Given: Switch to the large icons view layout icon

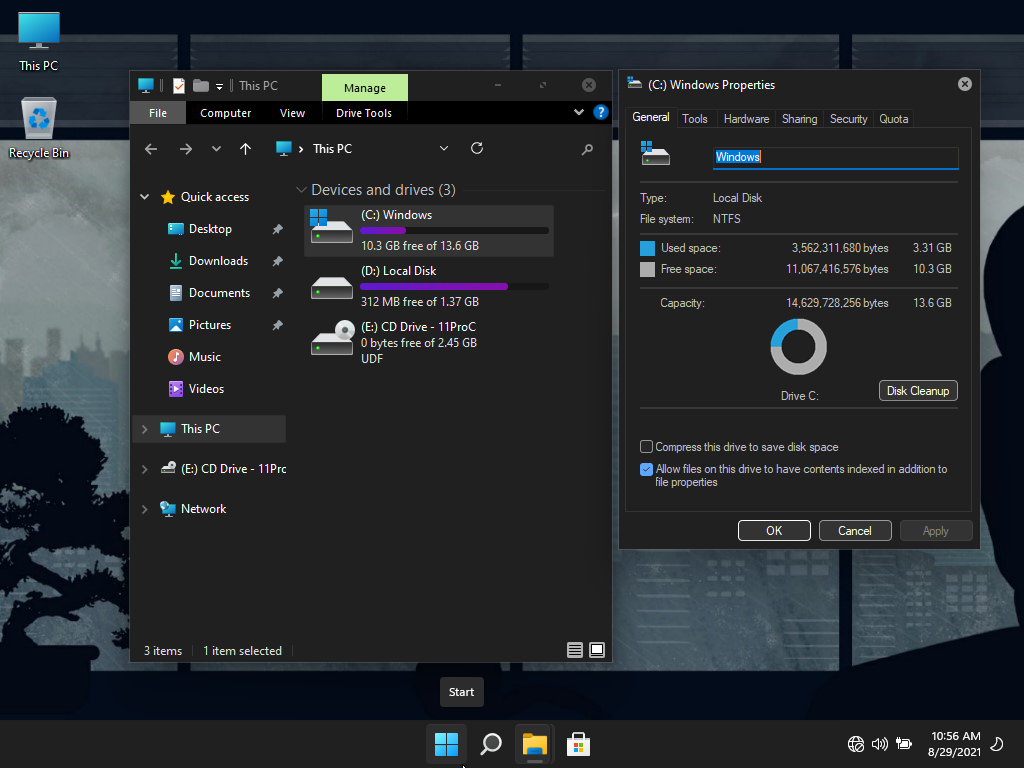Looking at the screenshot, I should coord(597,650).
